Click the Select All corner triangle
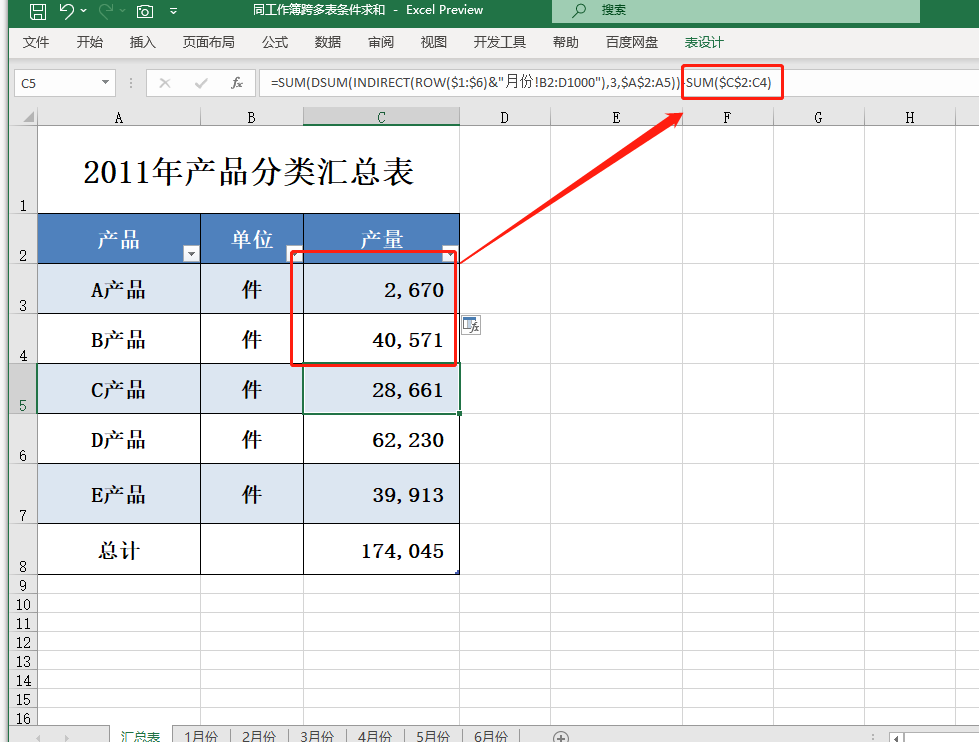 point(27,117)
